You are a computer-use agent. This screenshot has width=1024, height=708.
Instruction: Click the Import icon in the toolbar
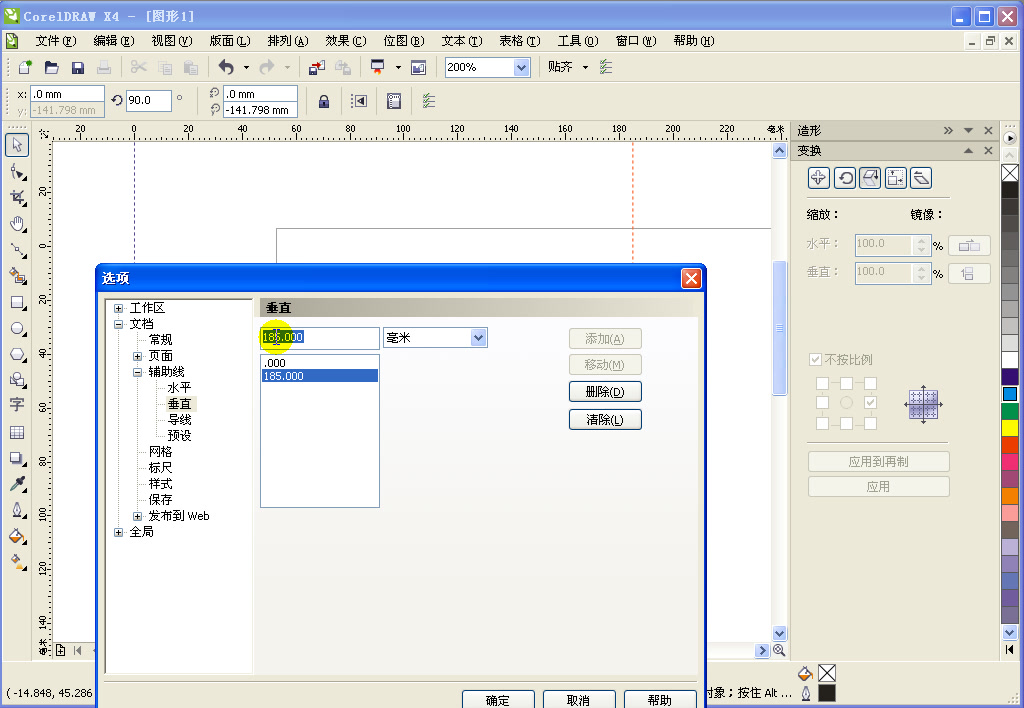pyautogui.click(x=317, y=67)
